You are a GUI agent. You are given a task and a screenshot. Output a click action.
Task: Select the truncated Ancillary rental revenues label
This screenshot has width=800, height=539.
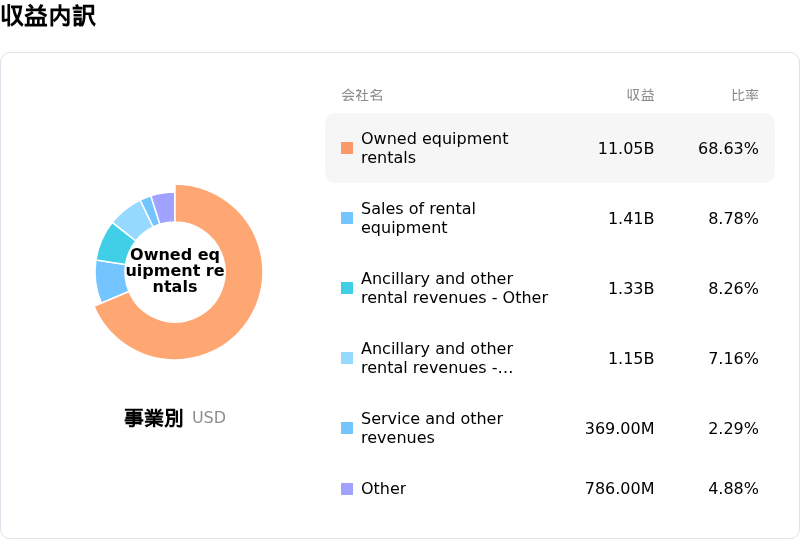pyautogui.click(x=437, y=358)
